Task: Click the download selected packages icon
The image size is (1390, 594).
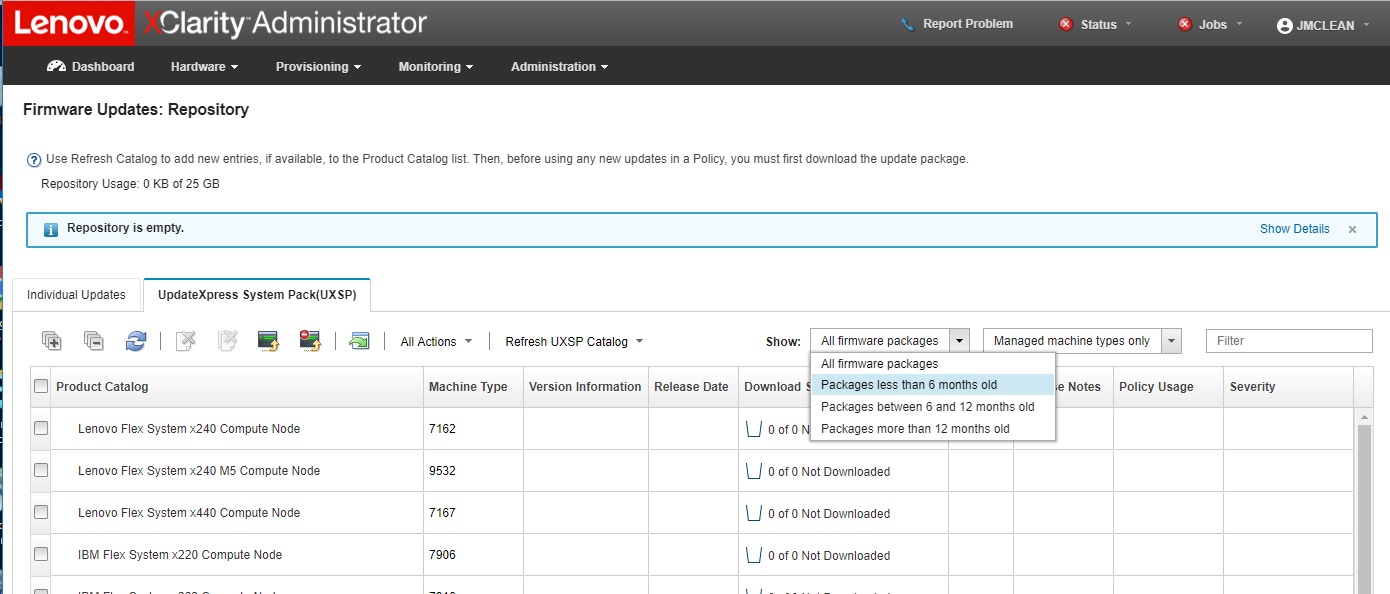Action: point(268,341)
